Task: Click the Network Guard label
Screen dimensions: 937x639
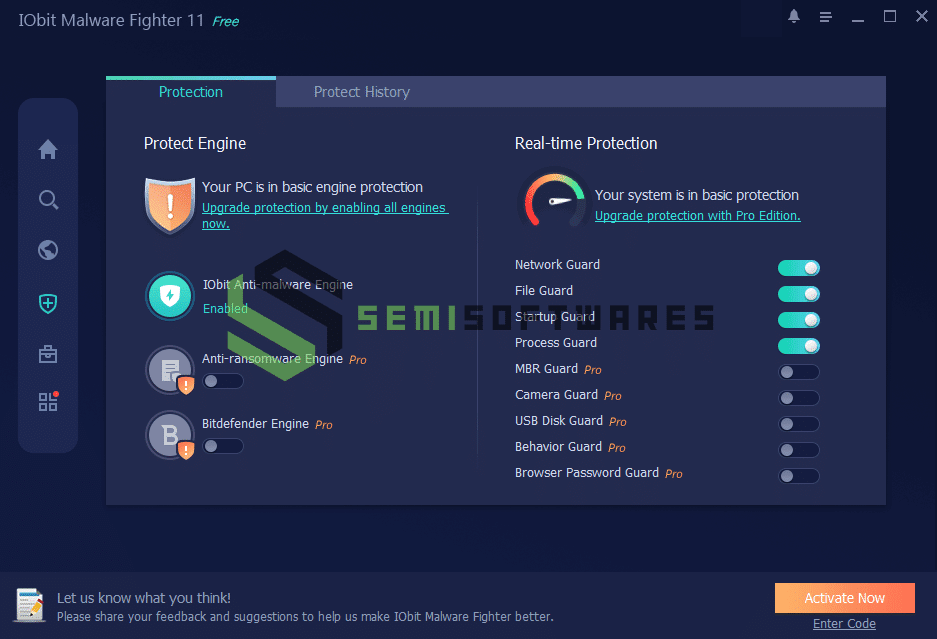Action: (x=557, y=265)
